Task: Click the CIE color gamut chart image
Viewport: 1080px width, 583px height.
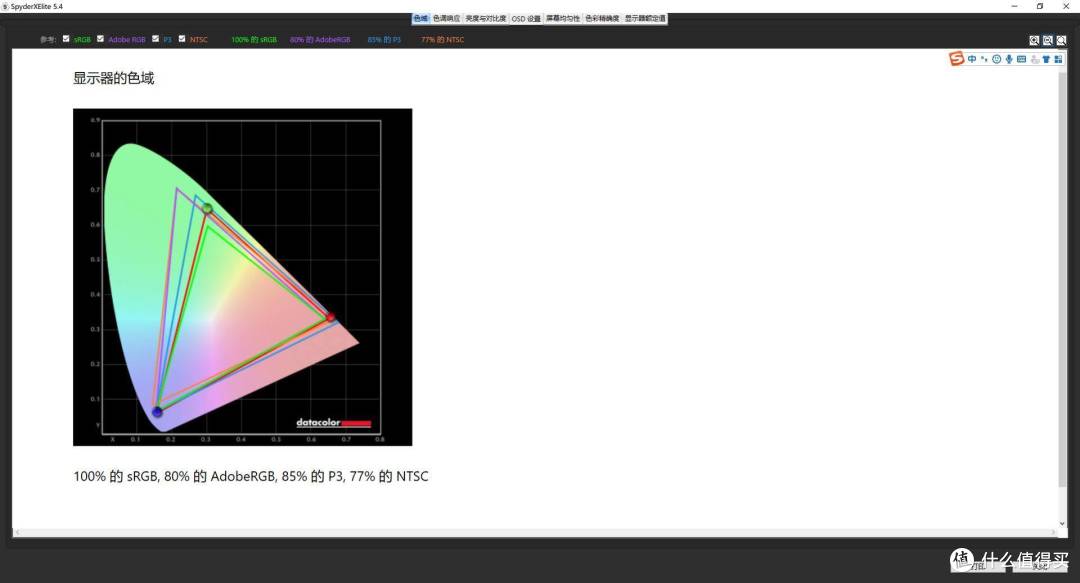Action: 242,277
